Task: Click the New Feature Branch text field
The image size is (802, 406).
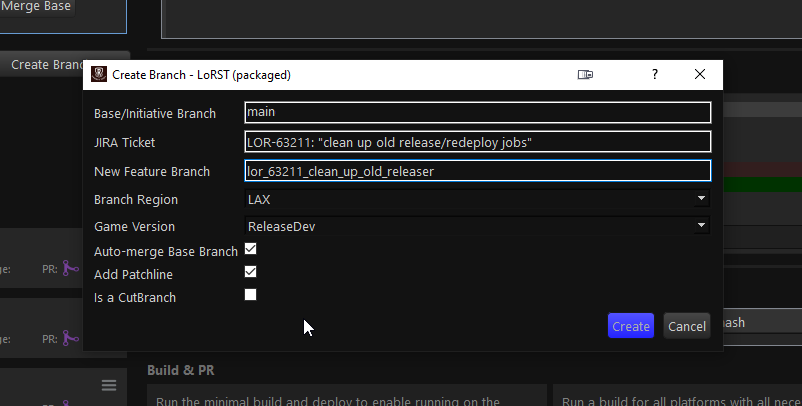Action: click(x=477, y=171)
